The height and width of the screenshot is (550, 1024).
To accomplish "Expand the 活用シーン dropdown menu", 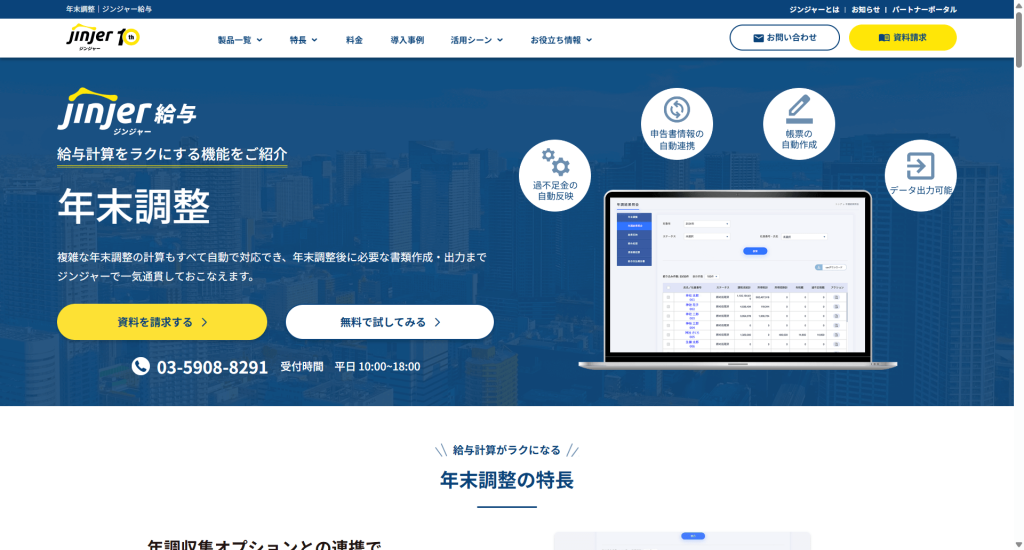I will click(477, 40).
